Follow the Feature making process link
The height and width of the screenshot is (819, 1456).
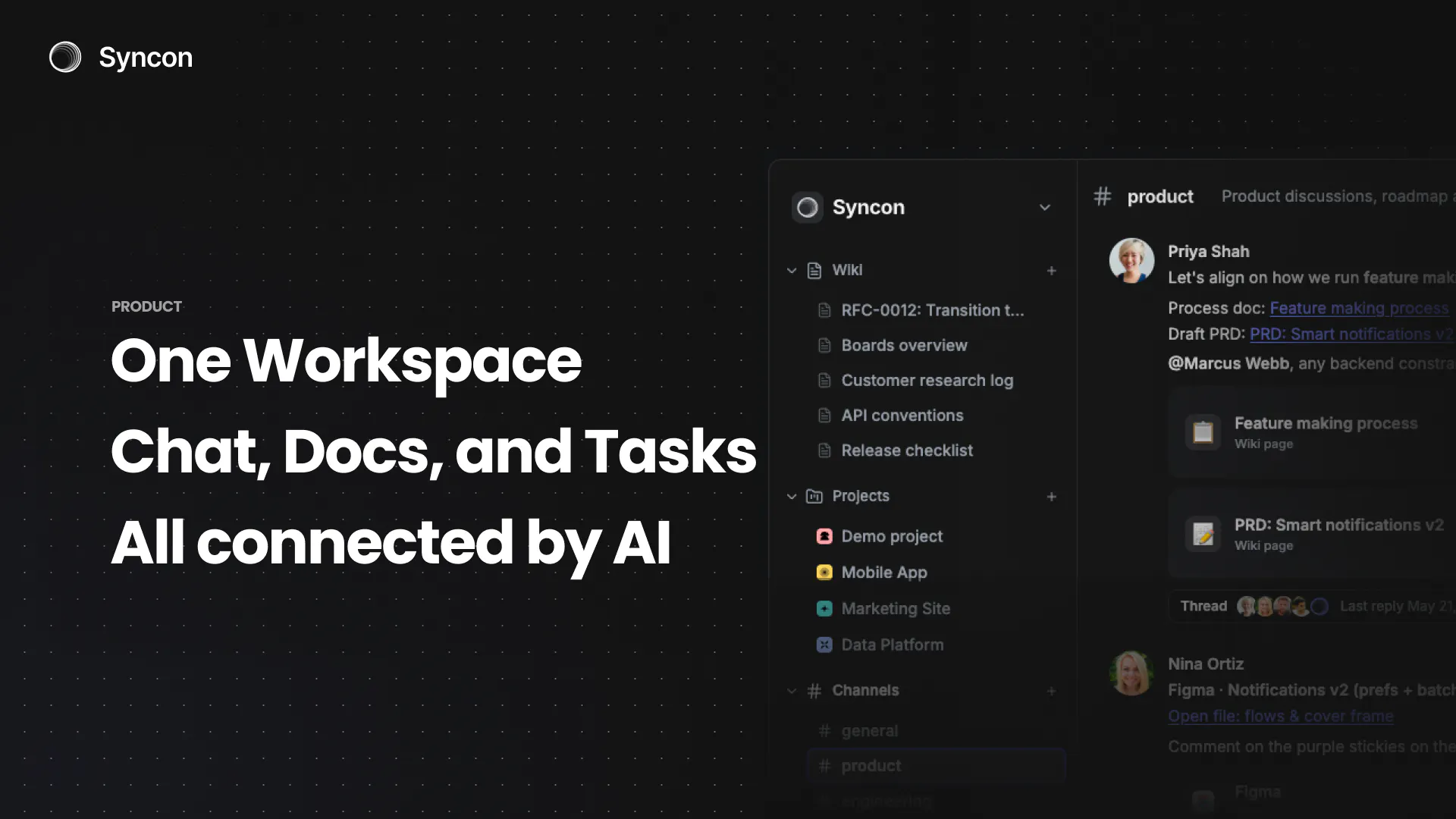(1359, 308)
